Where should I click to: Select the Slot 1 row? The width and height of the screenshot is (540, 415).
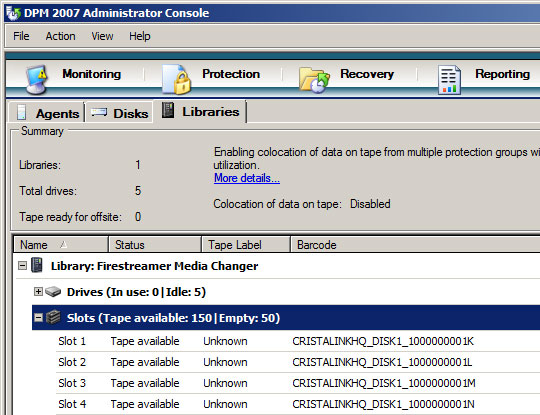298,341
